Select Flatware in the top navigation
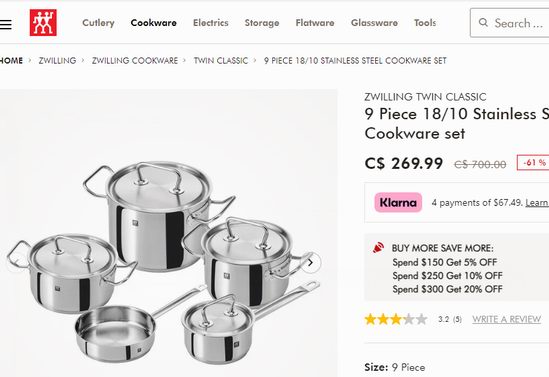Screen dimensions: 549x377 (315, 23)
